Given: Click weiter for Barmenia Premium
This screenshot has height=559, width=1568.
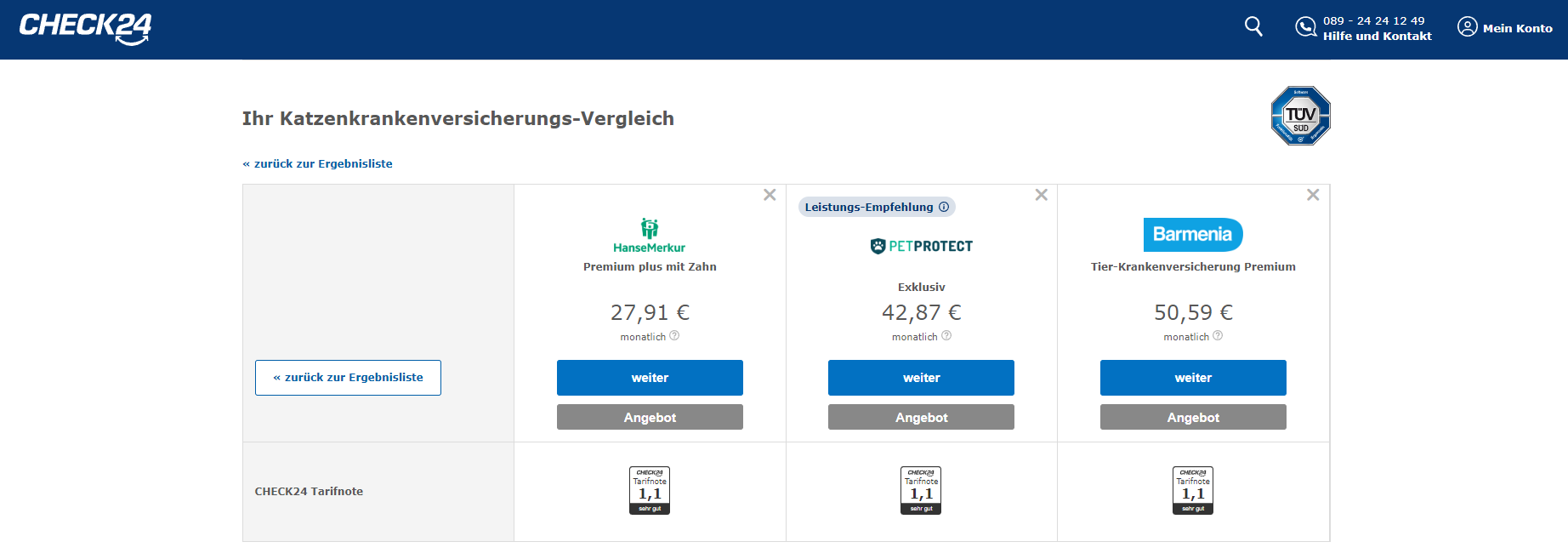Looking at the screenshot, I should coord(1193,378).
